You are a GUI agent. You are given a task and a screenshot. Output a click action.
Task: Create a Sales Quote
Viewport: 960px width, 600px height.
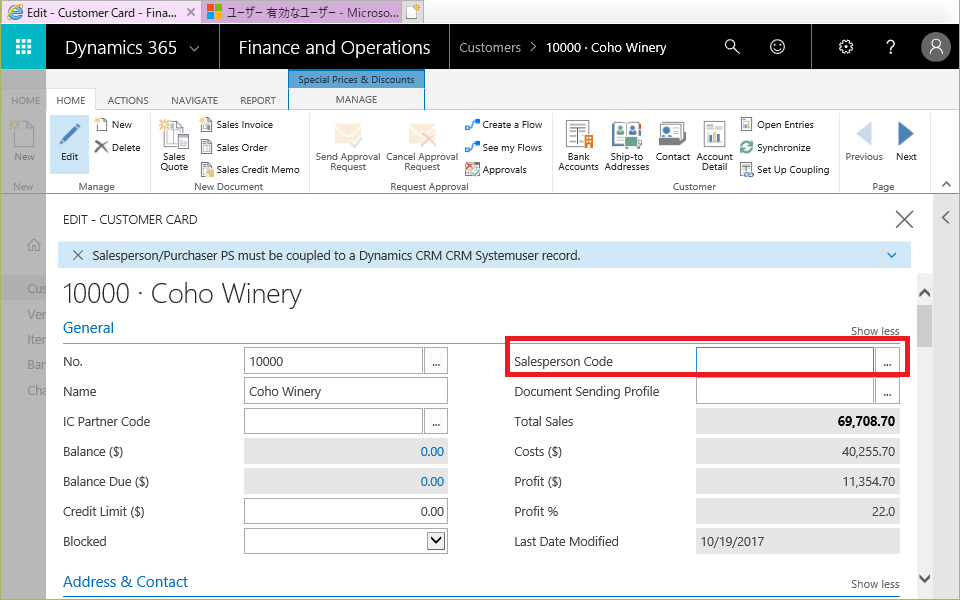tap(174, 146)
